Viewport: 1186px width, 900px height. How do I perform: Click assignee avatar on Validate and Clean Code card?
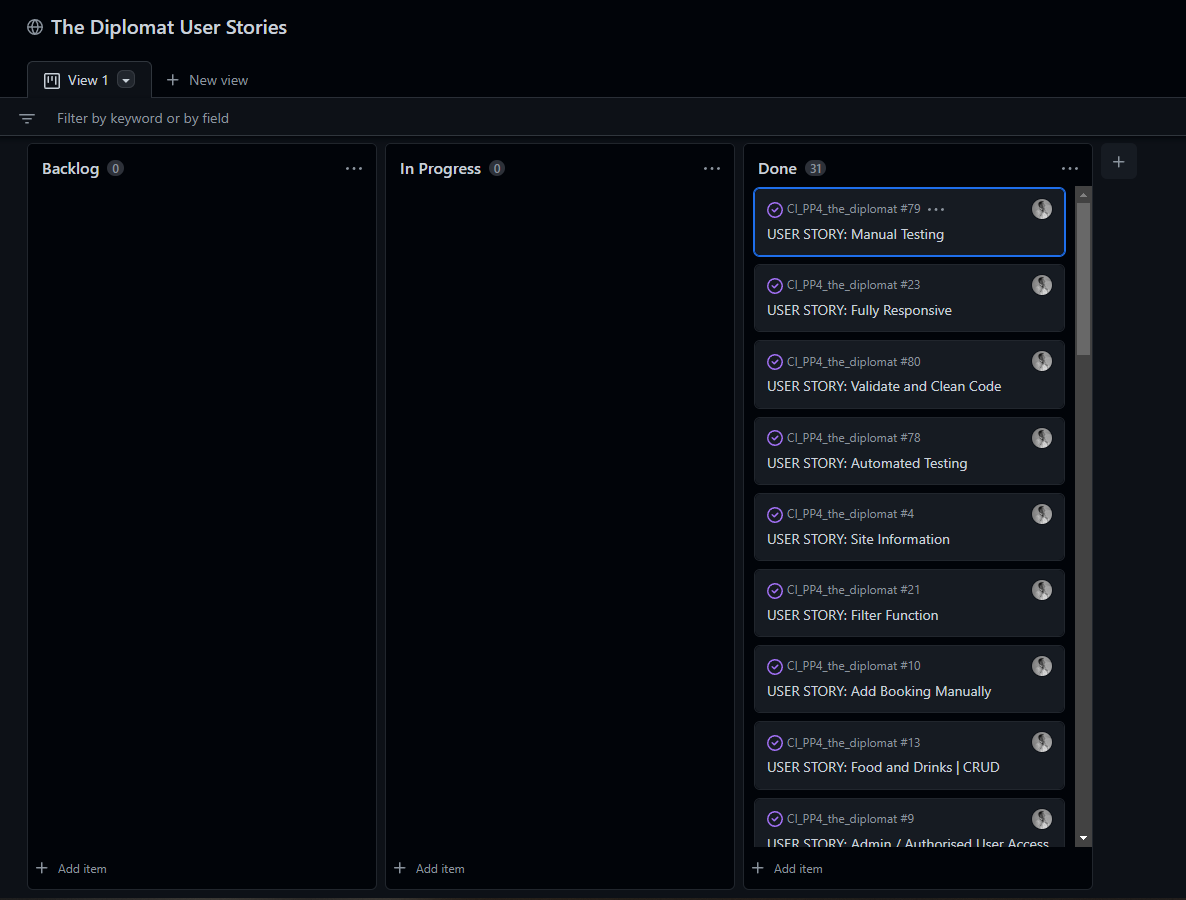[1042, 362]
